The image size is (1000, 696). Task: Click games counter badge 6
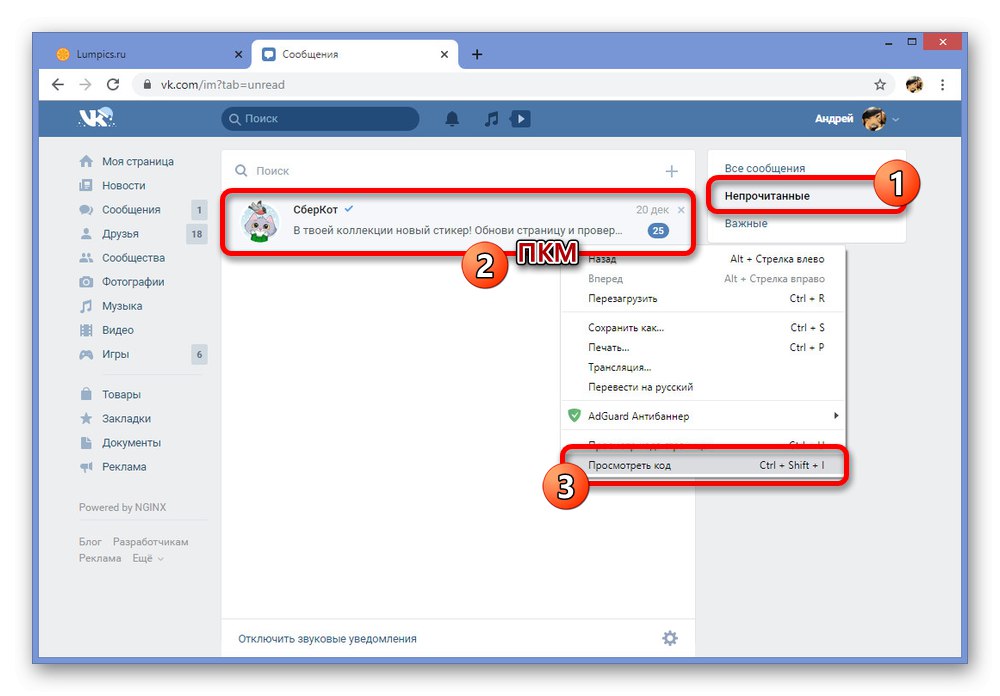(x=200, y=354)
